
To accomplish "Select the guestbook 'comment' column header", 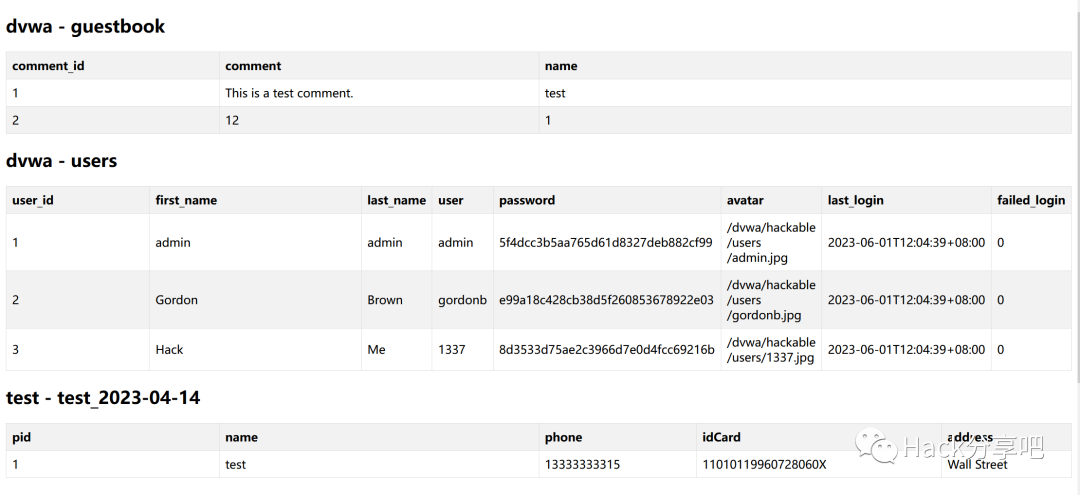I will pos(253,66).
